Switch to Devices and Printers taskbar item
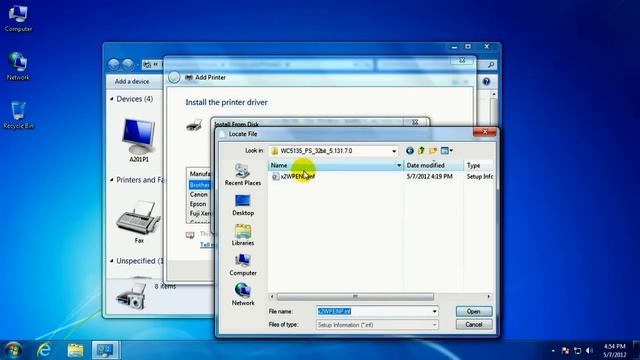Image resolution: width=640 pixels, height=360 pixels. pos(105,350)
